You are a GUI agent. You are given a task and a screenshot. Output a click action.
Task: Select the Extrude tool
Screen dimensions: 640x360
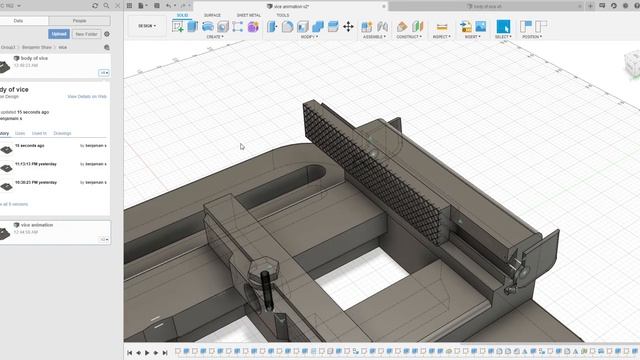pyautogui.click(x=192, y=27)
